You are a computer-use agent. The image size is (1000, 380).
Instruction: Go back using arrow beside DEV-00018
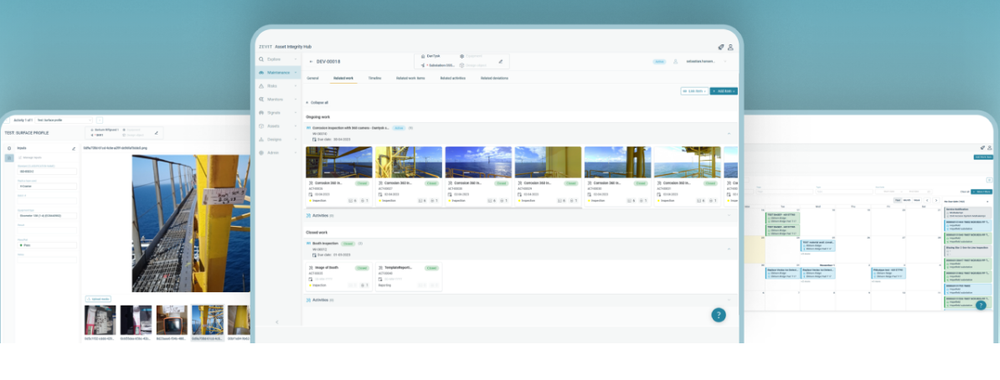pyautogui.click(x=311, y=62)
